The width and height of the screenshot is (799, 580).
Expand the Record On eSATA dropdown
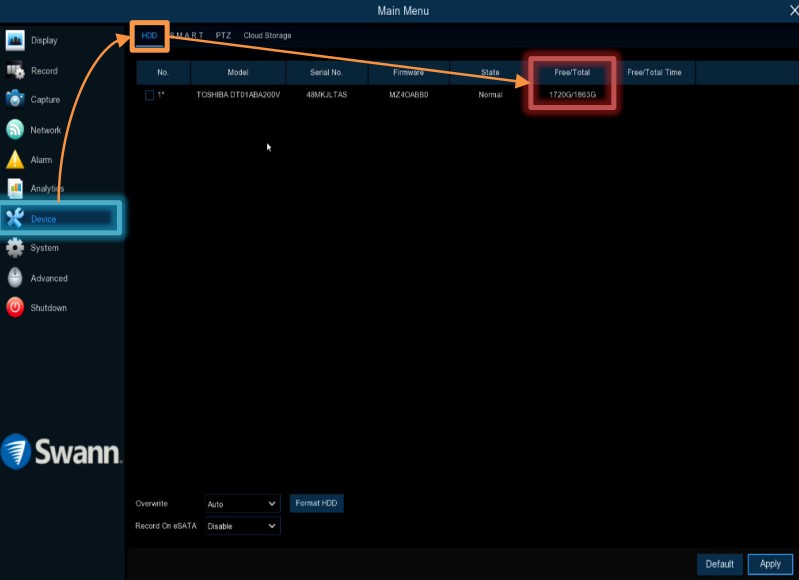pos(242,526)
